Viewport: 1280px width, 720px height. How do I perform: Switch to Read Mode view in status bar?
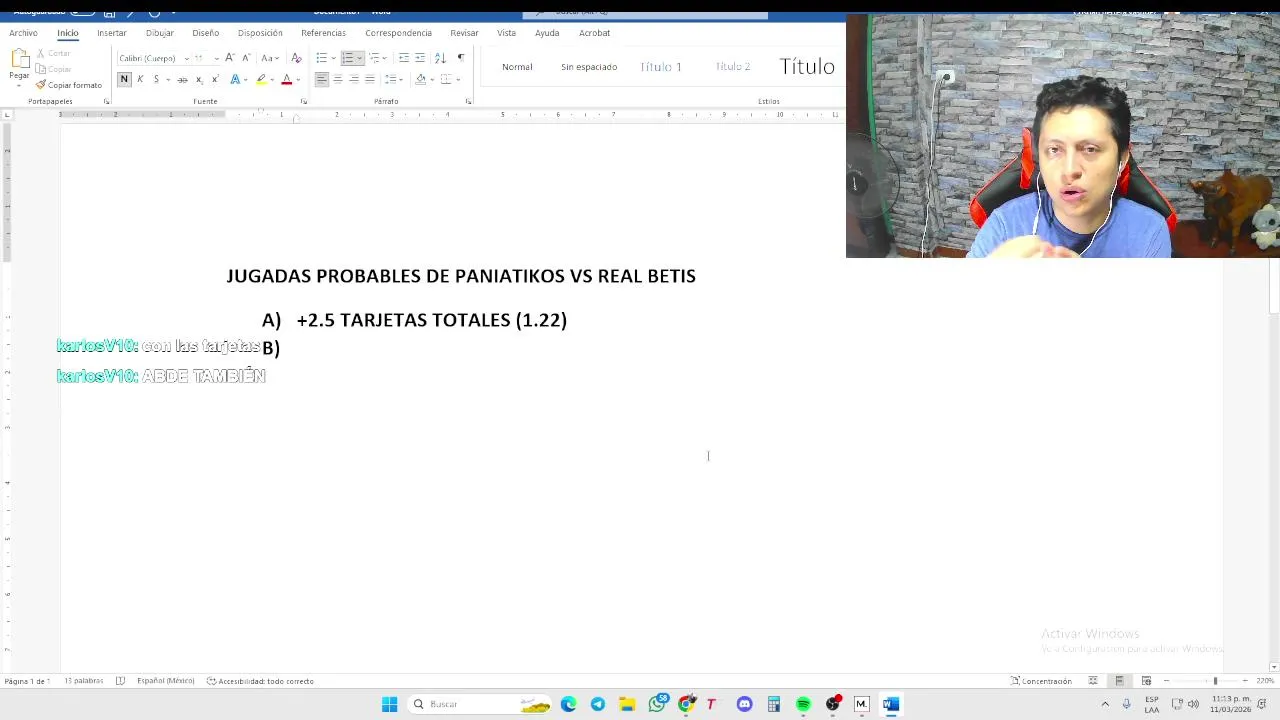[x=1093, y=681]
